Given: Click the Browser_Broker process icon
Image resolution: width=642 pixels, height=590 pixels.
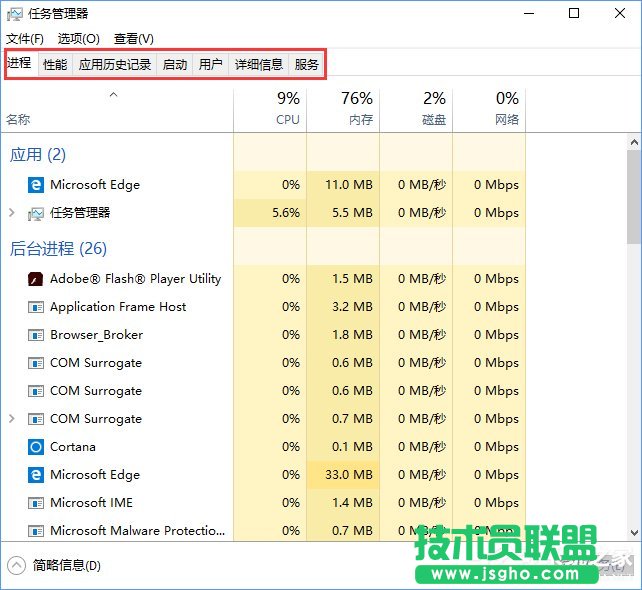Looking at the screenshot, I should pos(36,335).
